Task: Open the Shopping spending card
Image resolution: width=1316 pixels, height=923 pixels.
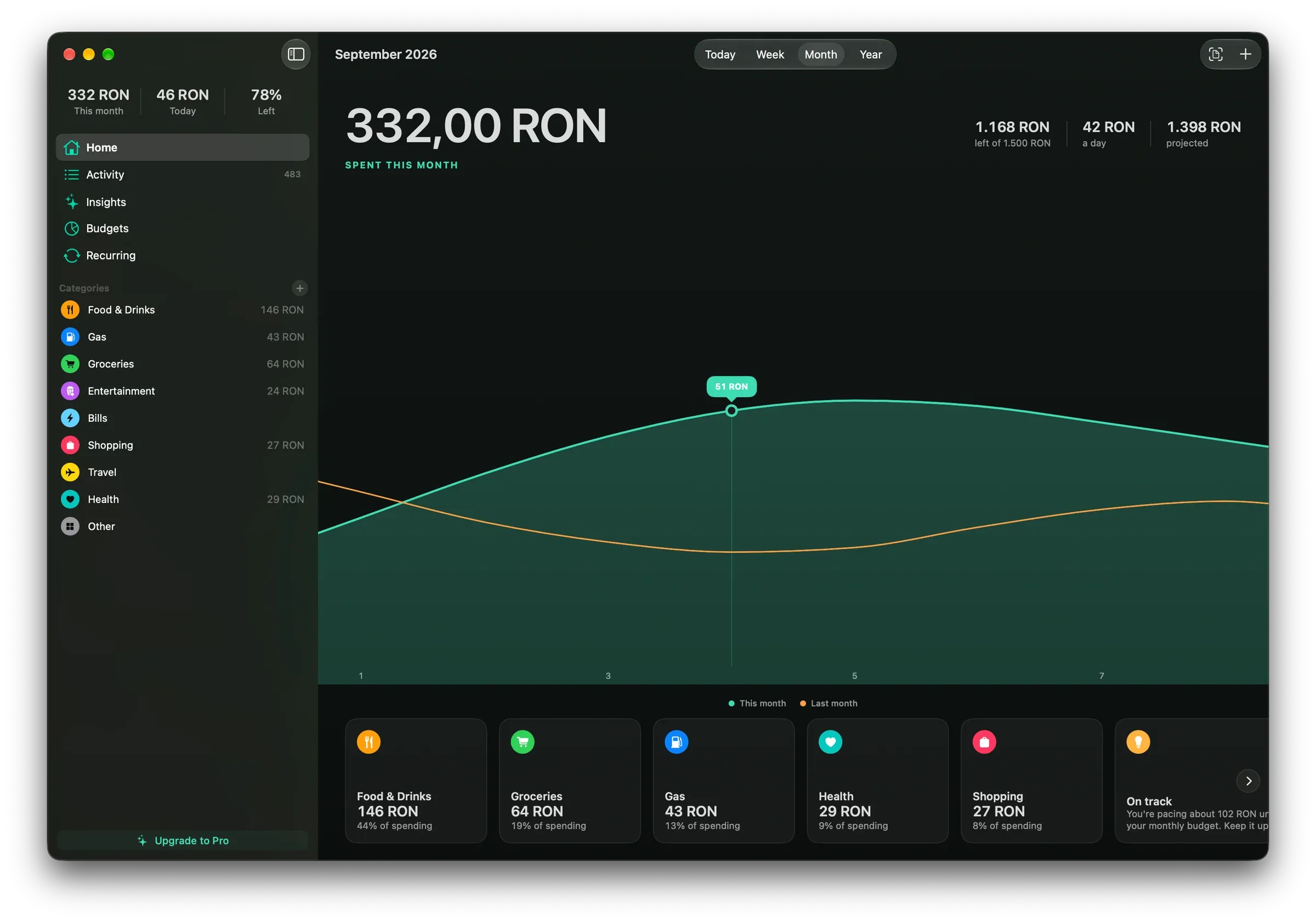Action: pyautogui.click(x=1032, y=781)
